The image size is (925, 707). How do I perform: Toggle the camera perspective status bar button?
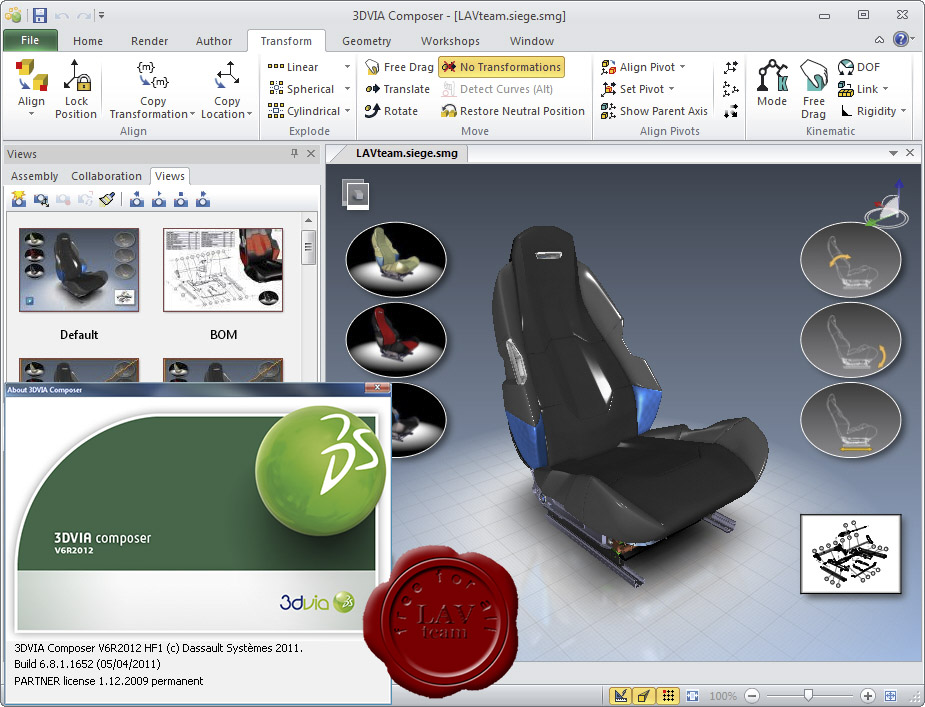point(644,696)
